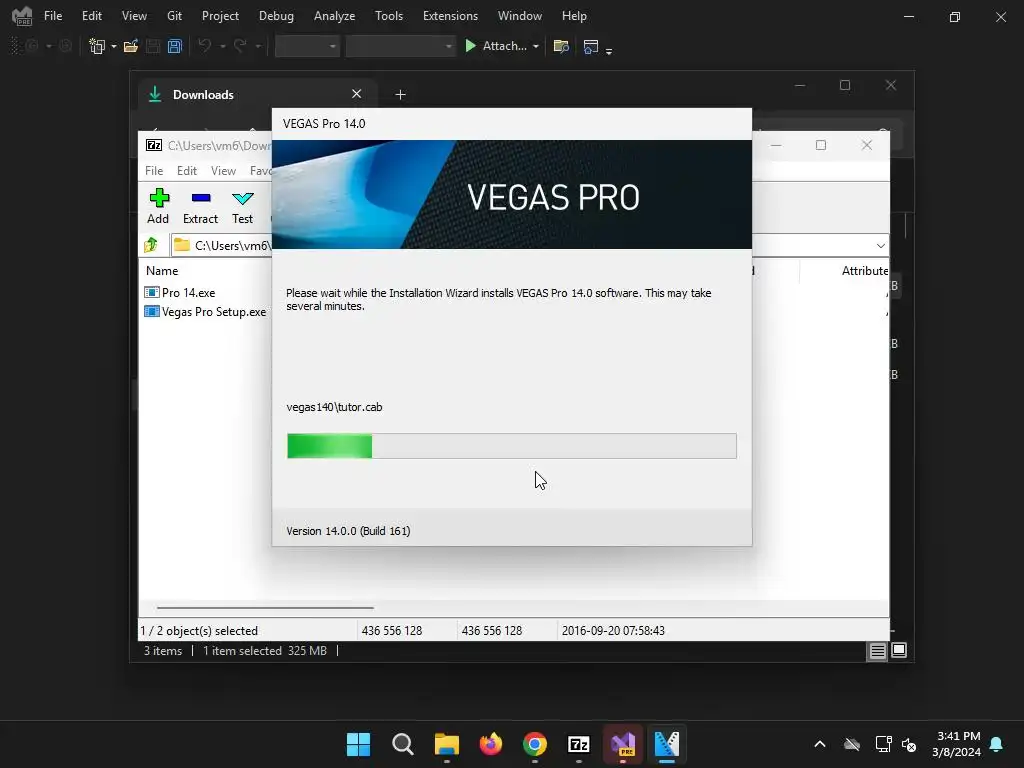Open Visual Studio Debug menu
This screenshot has width=1024, height=768.
click(276, 16)
